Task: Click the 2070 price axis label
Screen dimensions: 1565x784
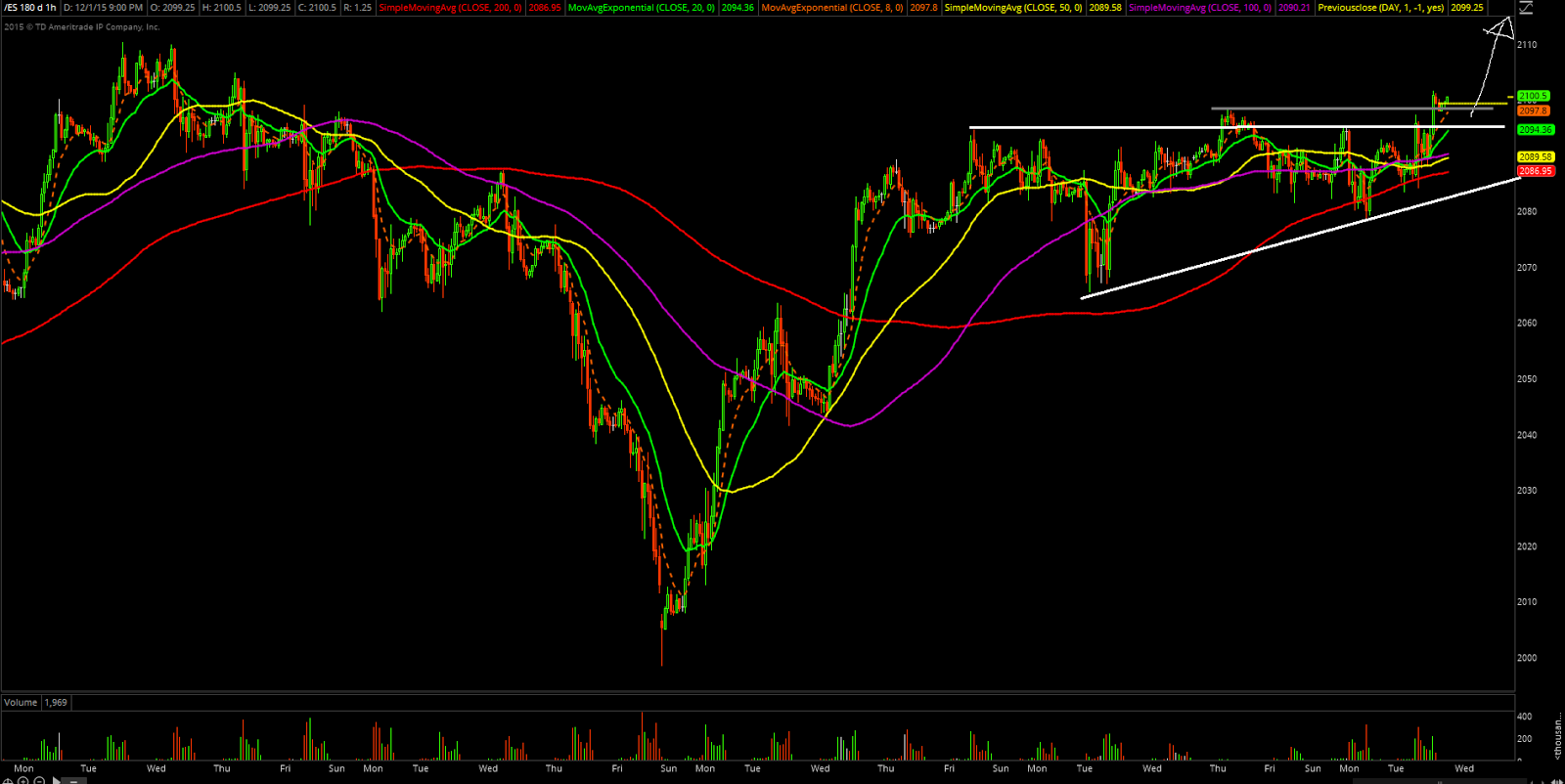Action: pyautogui.click(x=1527, y=267)
